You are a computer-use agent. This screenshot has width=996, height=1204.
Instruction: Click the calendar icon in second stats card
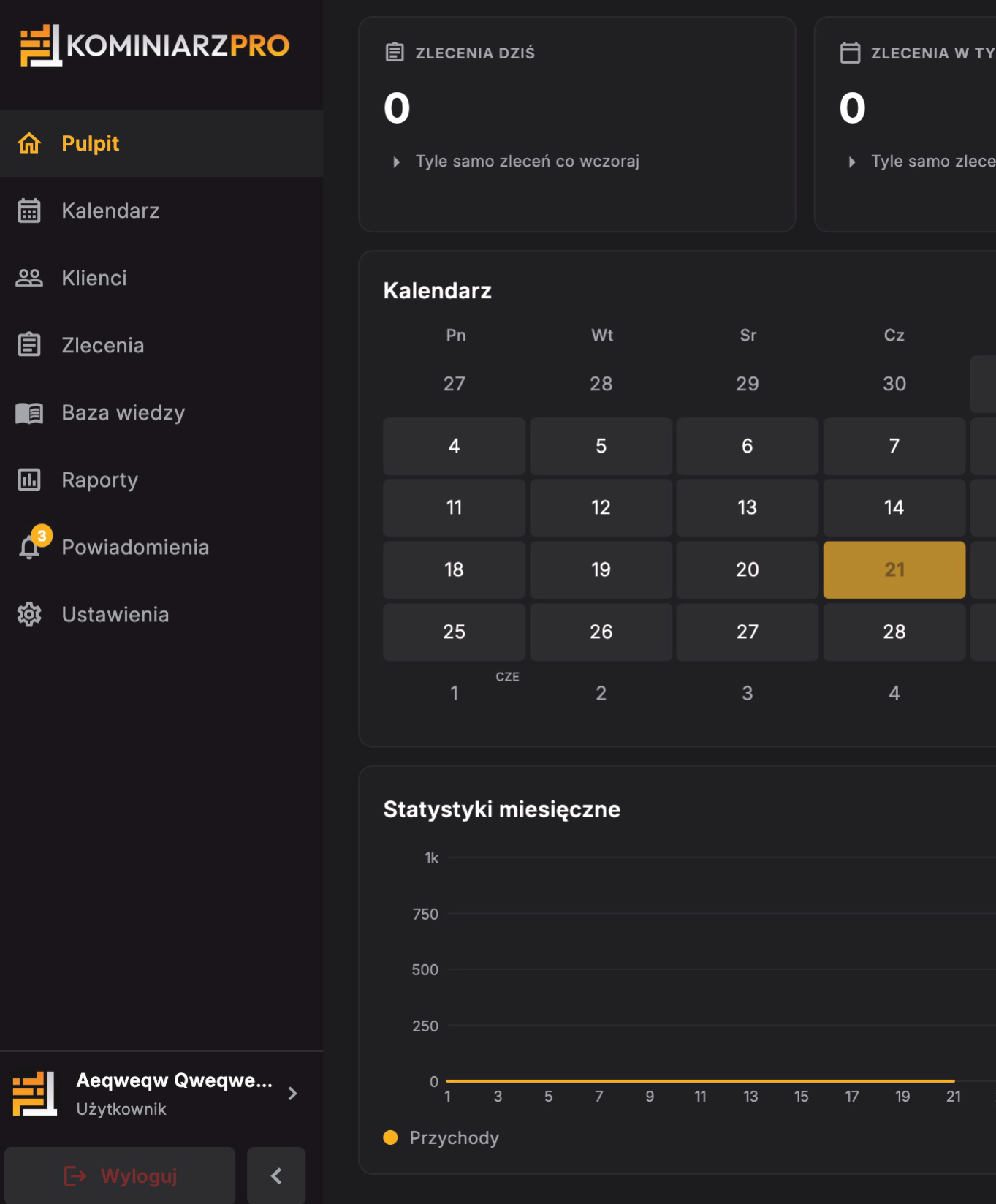coord(850,53)
